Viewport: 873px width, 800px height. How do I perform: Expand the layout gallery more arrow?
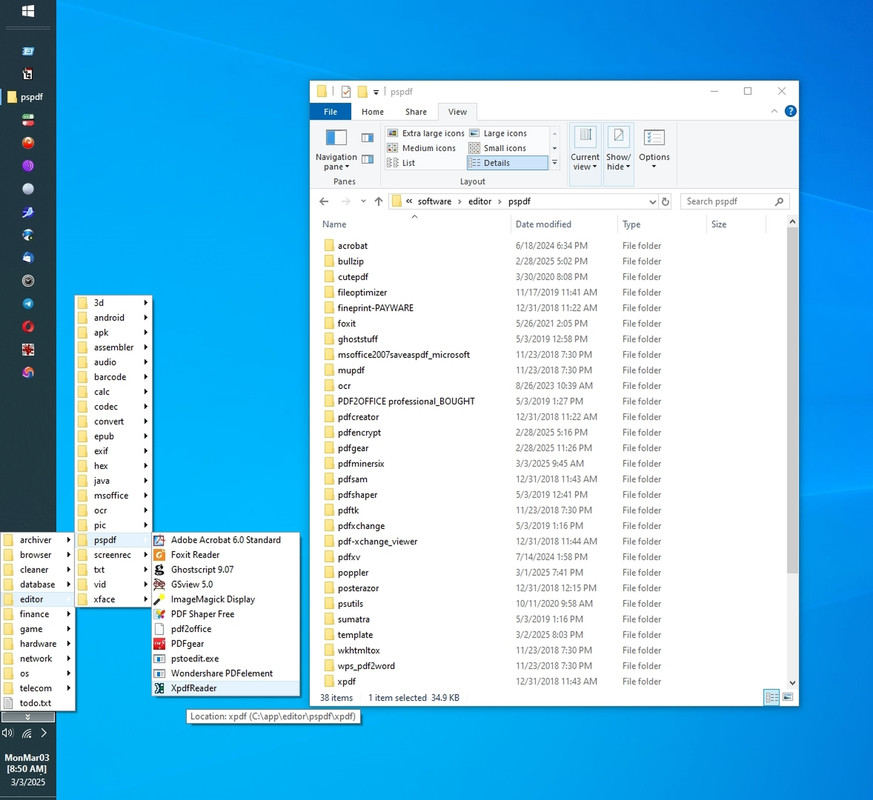(x=554, y=163)
